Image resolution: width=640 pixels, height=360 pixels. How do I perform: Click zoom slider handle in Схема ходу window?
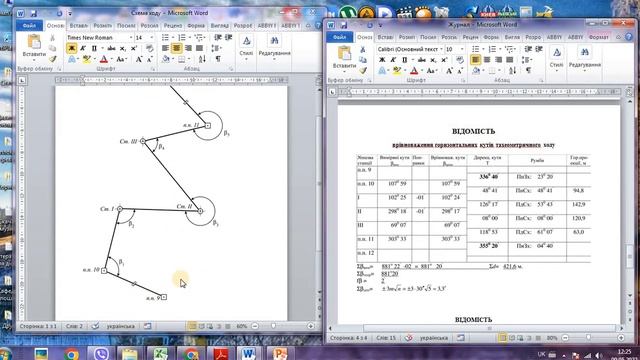[274, 326]
